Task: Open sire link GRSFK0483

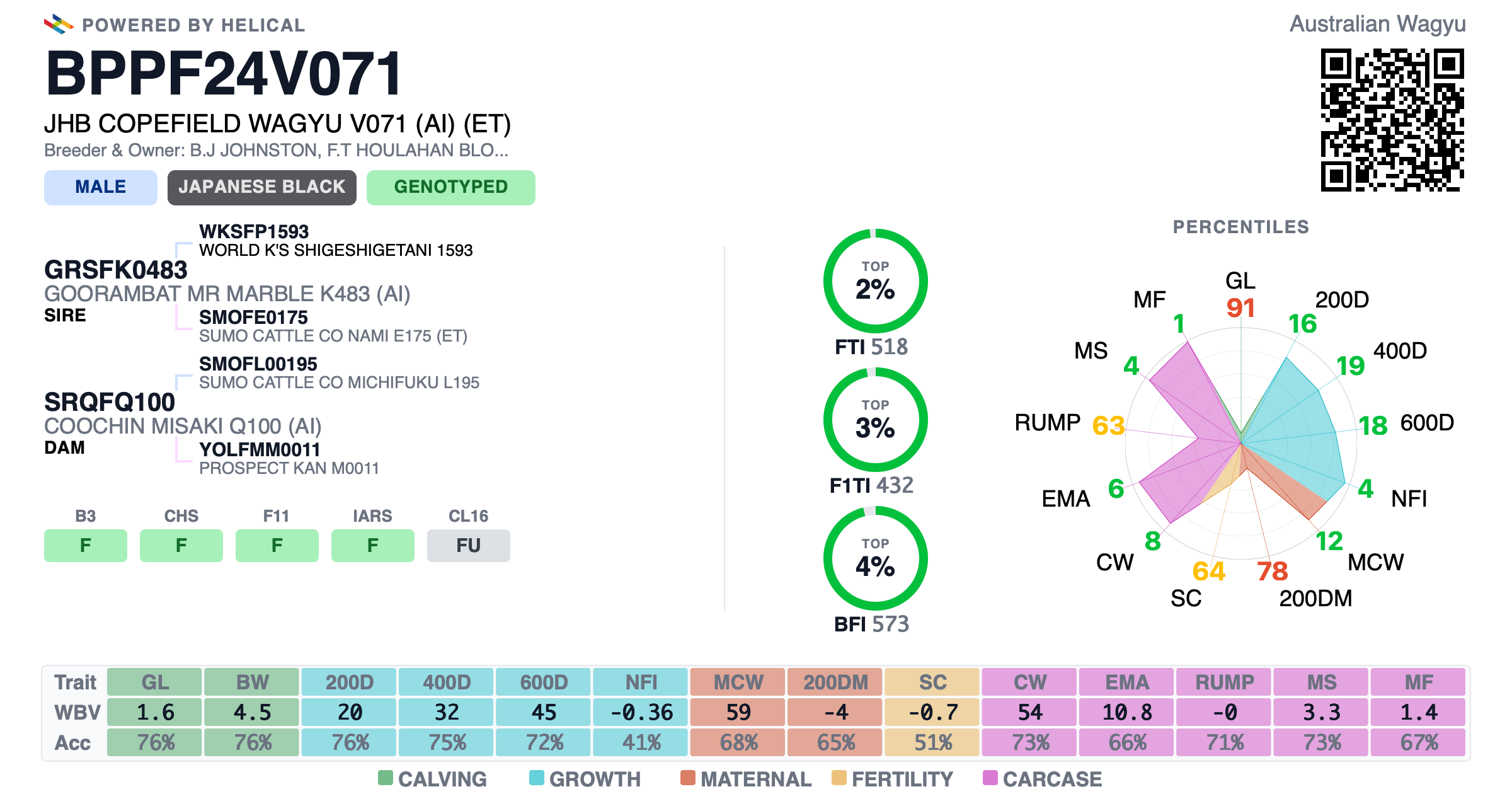Action: (x=116, y=270)
